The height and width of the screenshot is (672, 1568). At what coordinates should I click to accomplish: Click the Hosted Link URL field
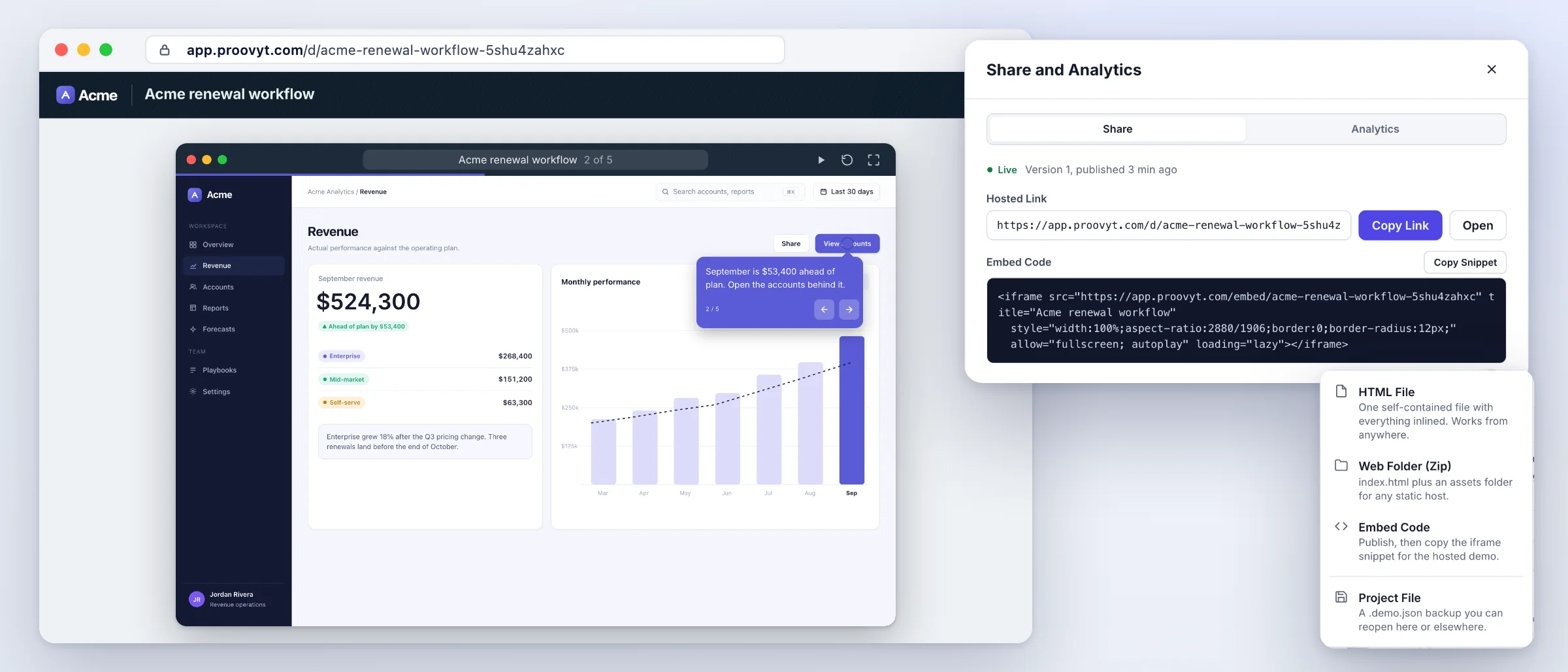click(x=1168, y=226)
